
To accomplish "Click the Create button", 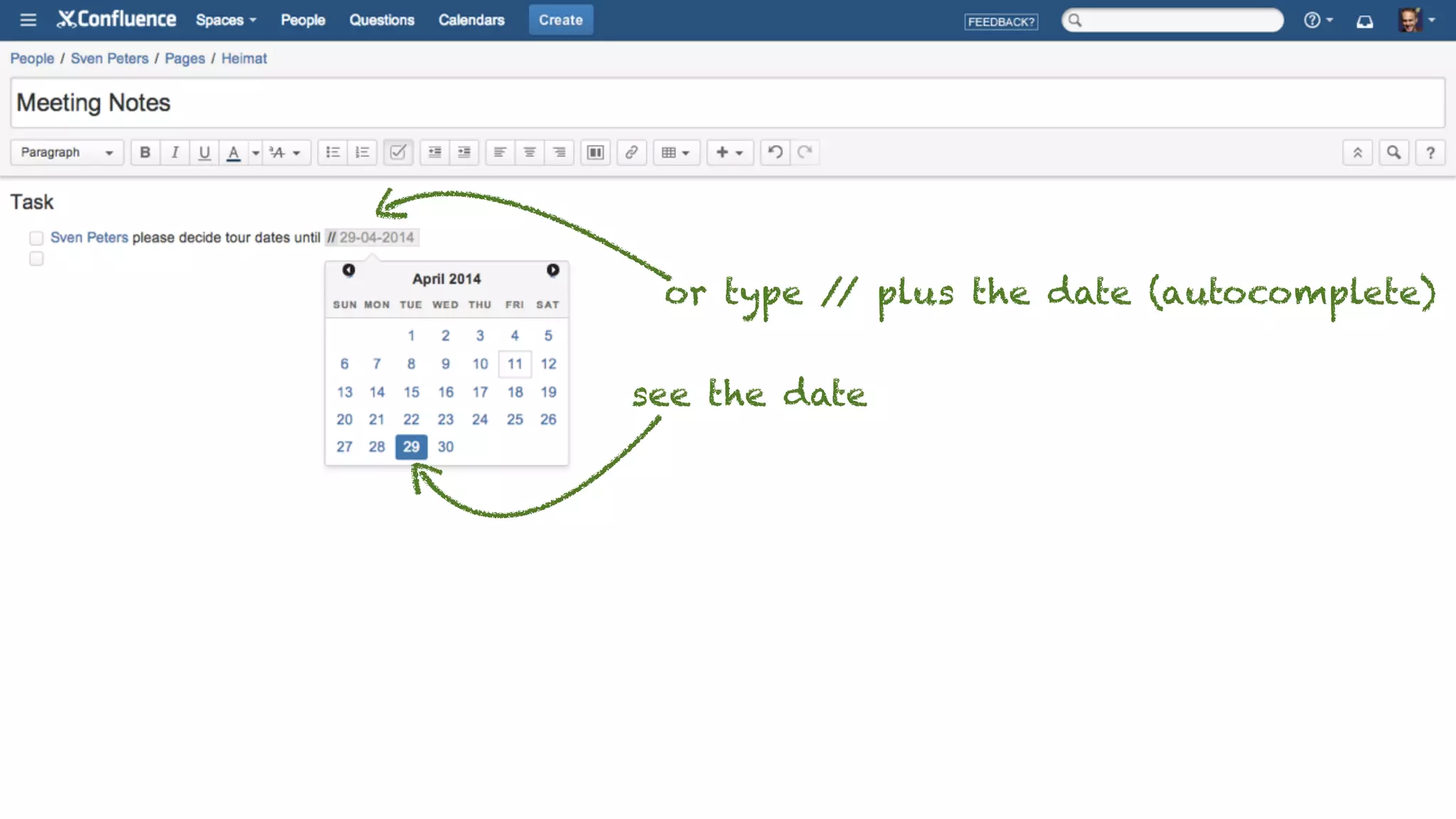I will 560,20.
